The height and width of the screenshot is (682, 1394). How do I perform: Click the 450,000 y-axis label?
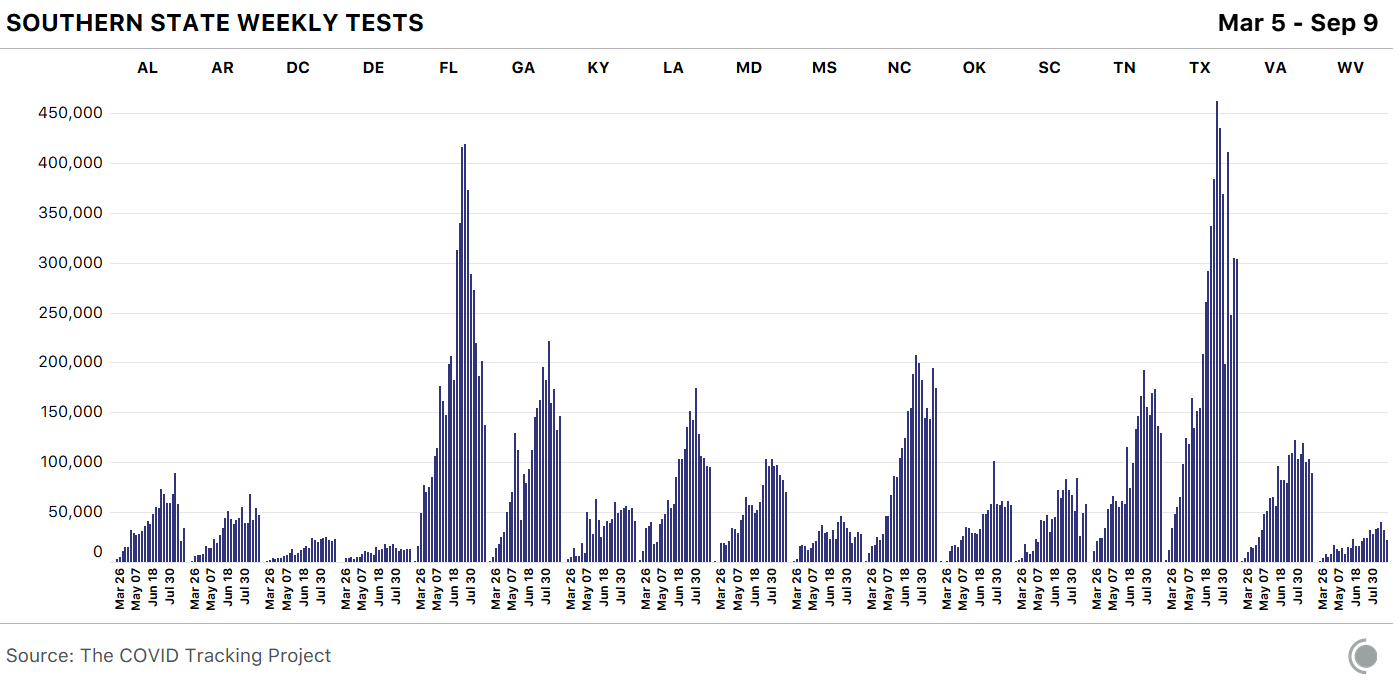coord(70,113)
